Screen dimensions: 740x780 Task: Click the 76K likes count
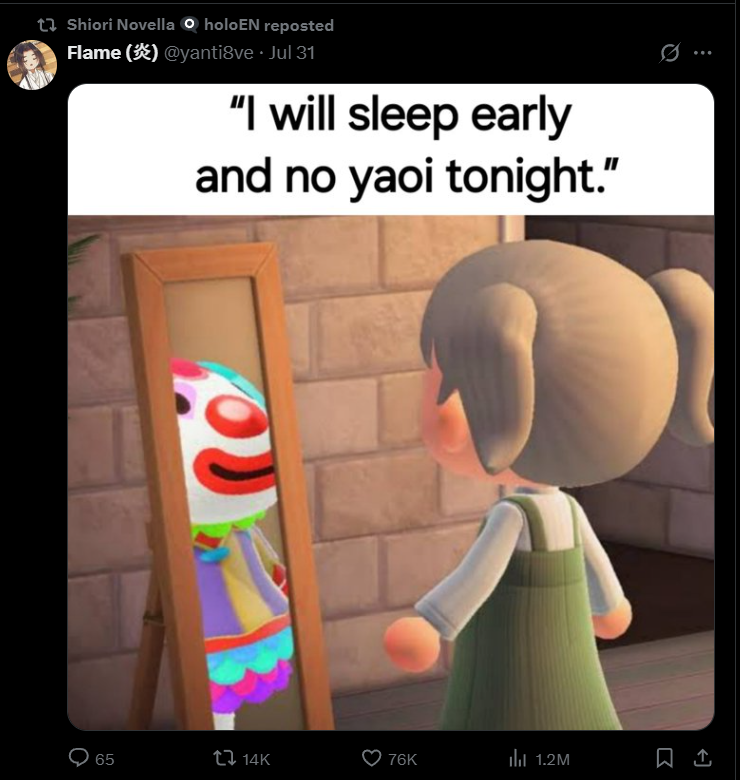click(x=402, y=759)
